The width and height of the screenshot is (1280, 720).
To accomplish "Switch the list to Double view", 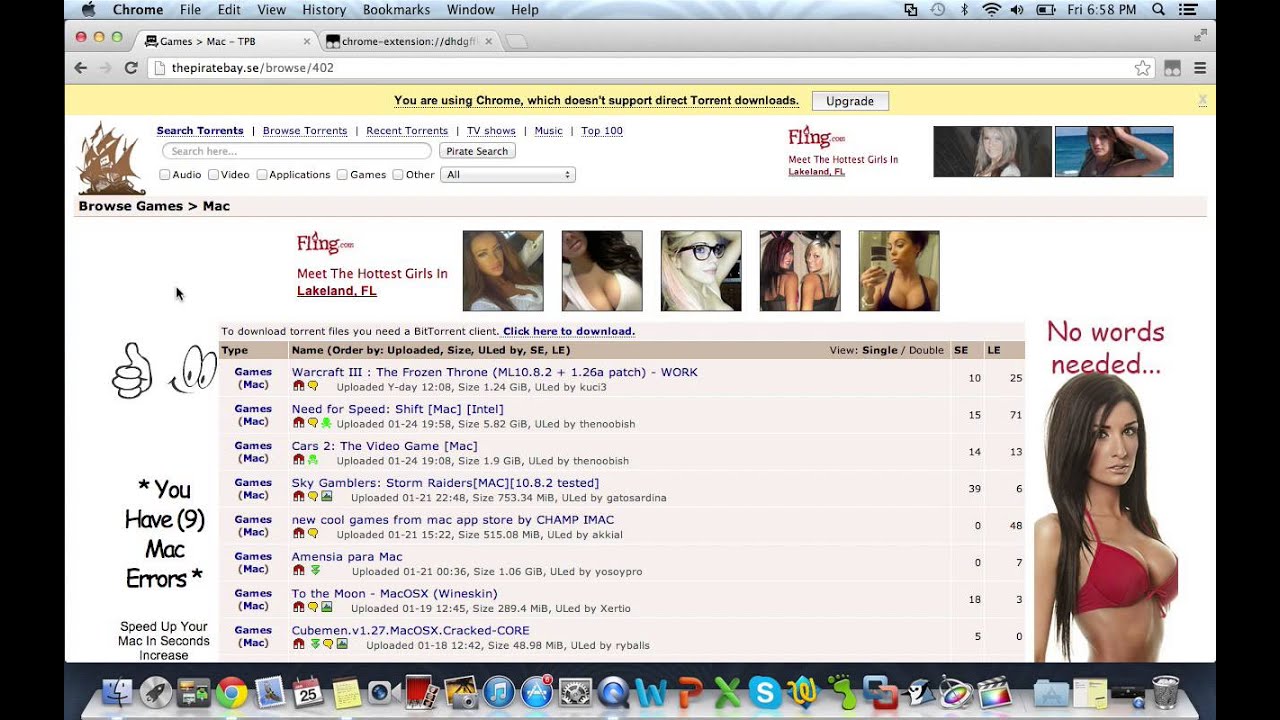I will [x=926, y=350].
